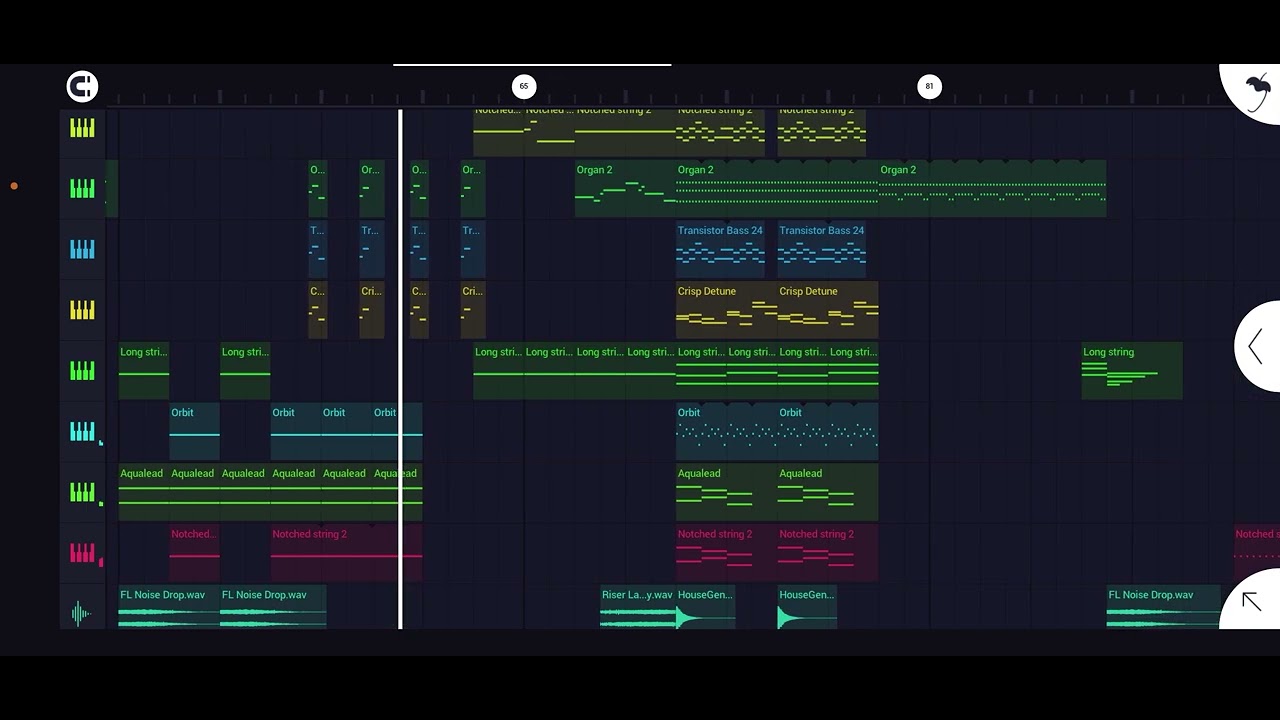Select the pink Notched string 2 track icon

(82, 553)
